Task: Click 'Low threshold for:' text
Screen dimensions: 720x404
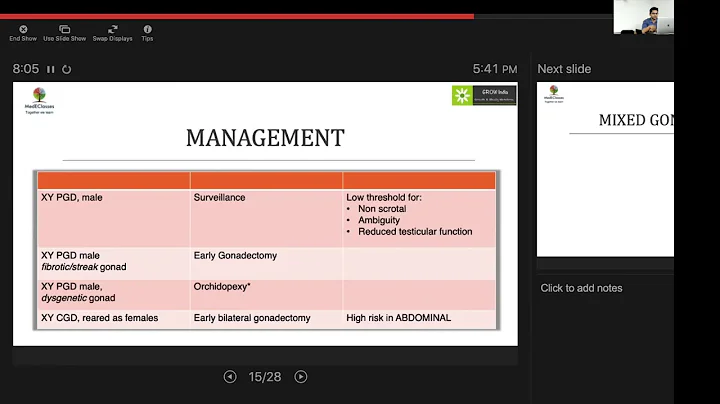Action: (x=384, y=197)
